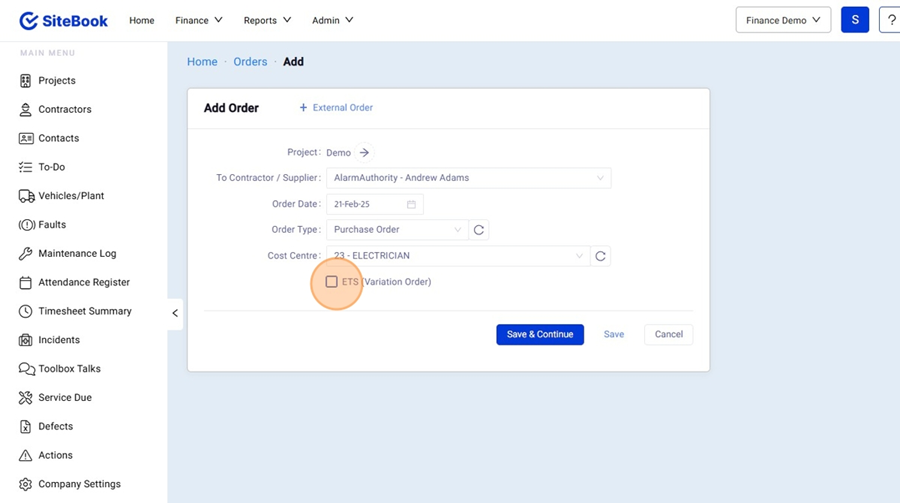Click the Incidents icon in sidebar

[x=26, y=340]
